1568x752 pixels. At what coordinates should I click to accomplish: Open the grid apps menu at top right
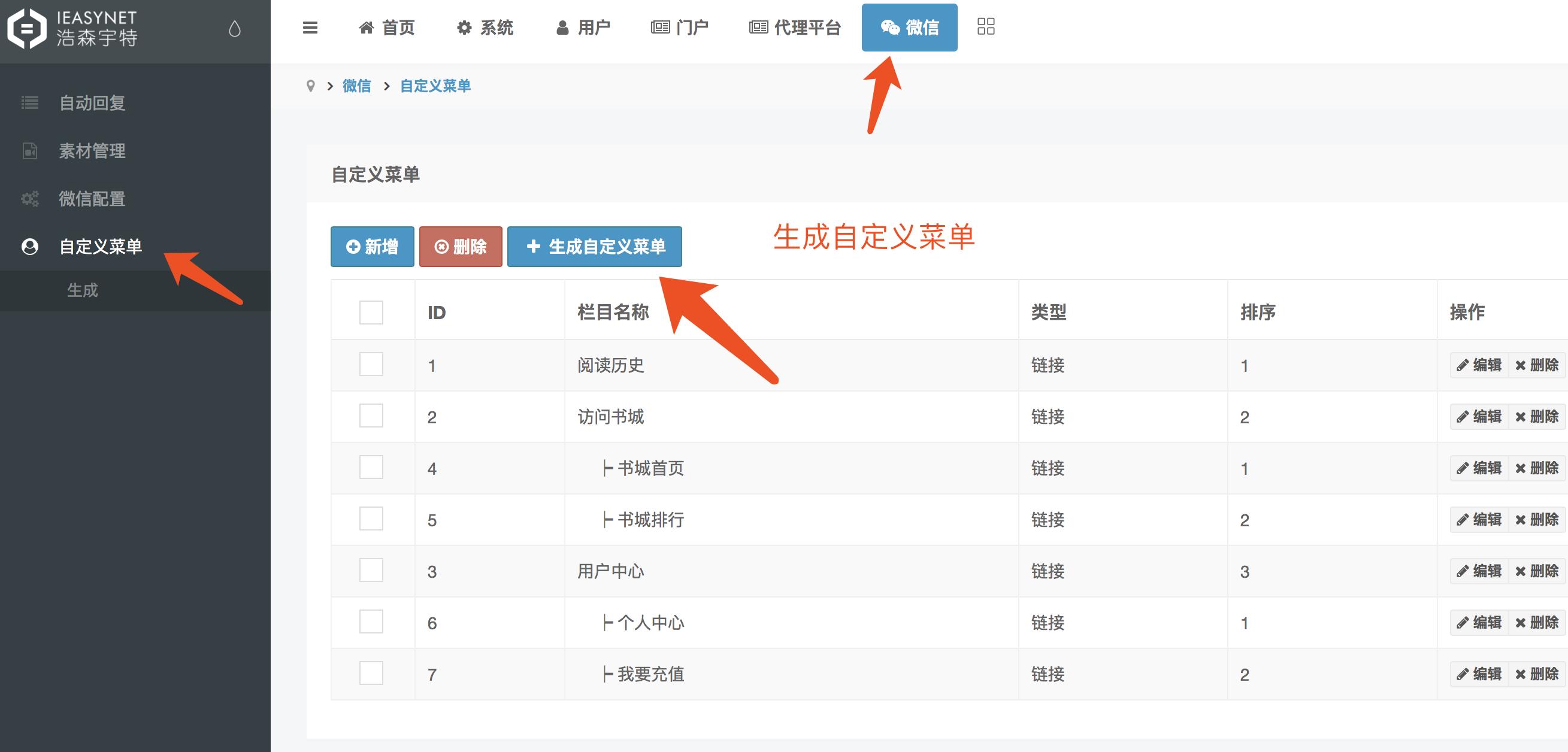click(x=986, y=28)
